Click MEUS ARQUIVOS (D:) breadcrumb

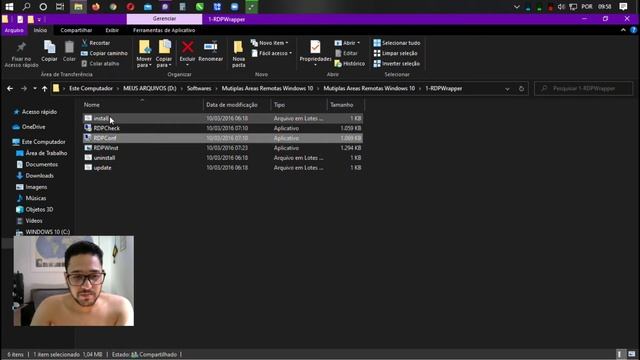(150, 89)
